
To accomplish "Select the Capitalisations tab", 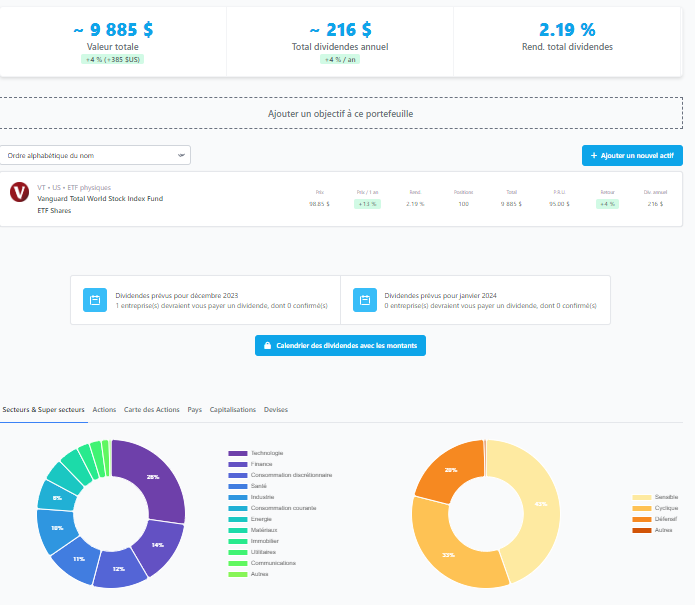I will click(233, 410).
